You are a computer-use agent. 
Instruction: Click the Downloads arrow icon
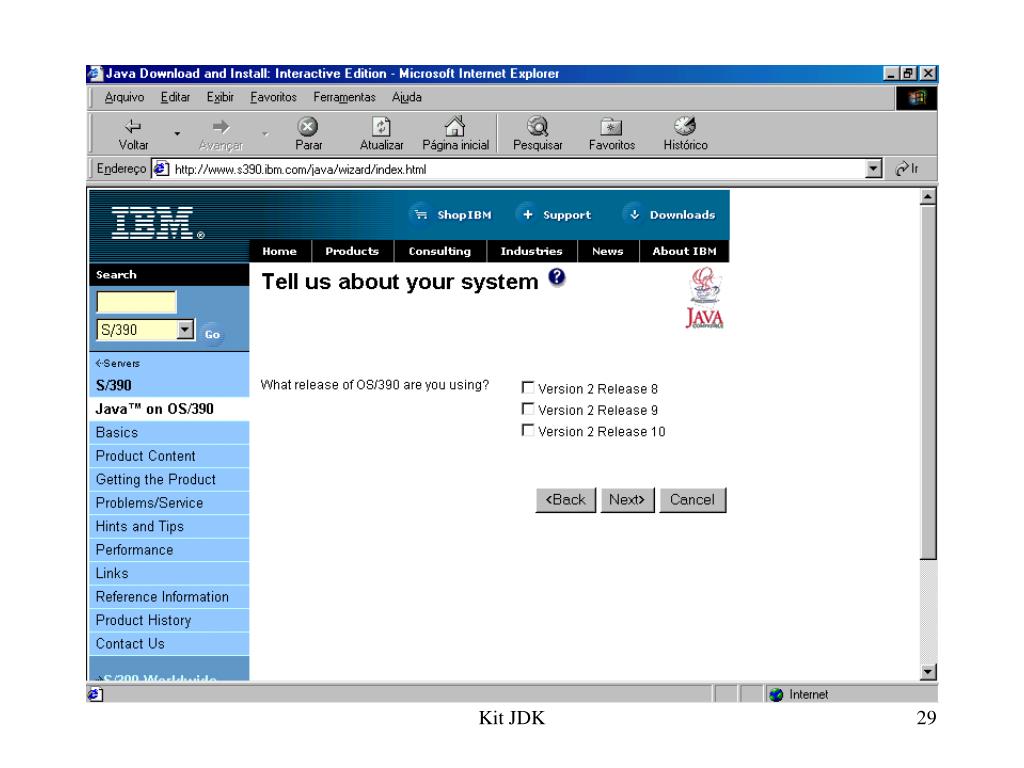634,214
